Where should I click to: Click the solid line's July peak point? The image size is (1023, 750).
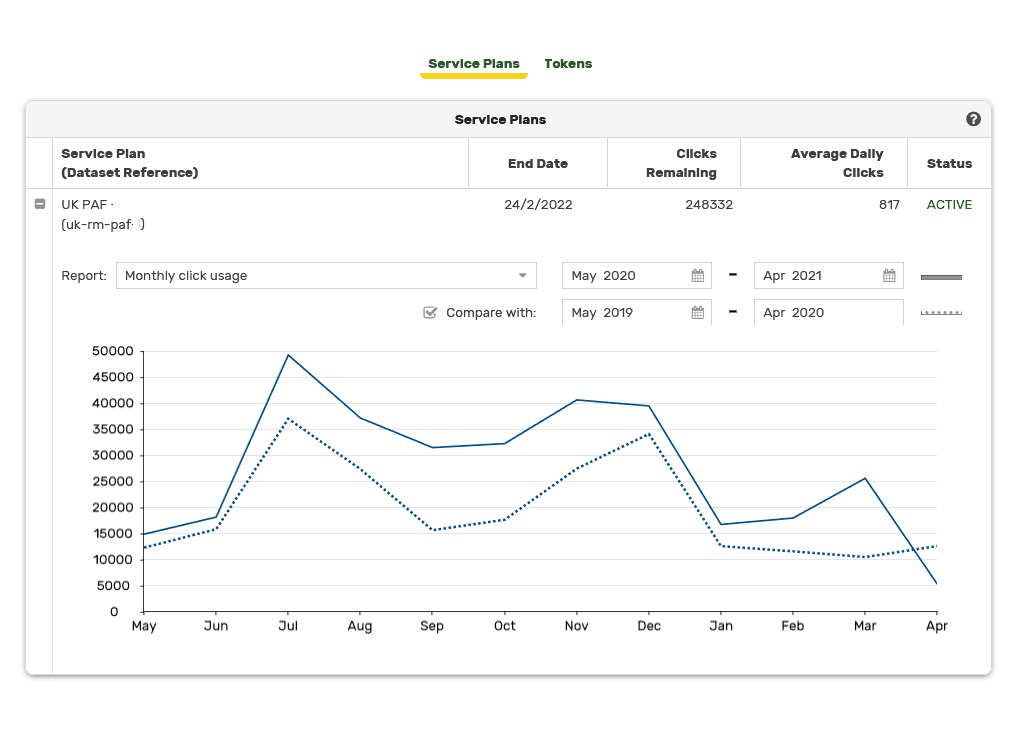tap(288, 355)
